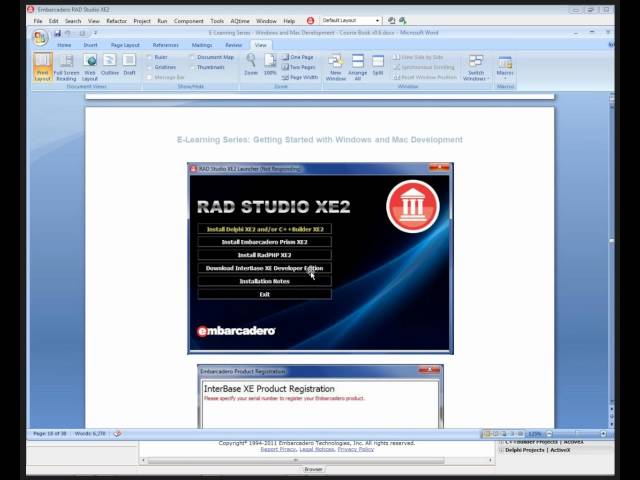Open RAD Studio Project menu
640x480 pixels.
point(142,21)
